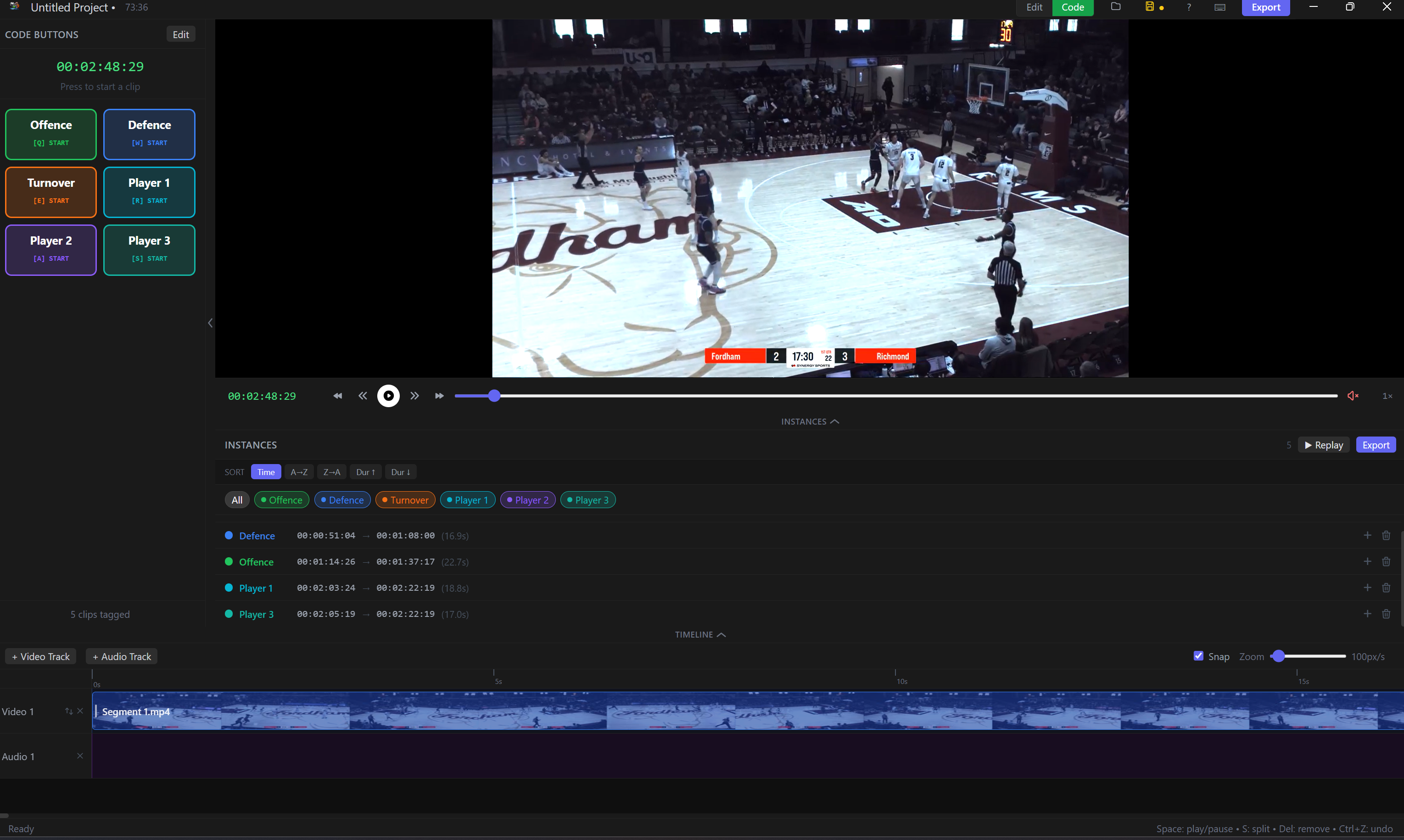This screenshot has height=840, width=1404.
Task: Sort instances by Time
Action: pyautogui.click(x=266, y=471)
